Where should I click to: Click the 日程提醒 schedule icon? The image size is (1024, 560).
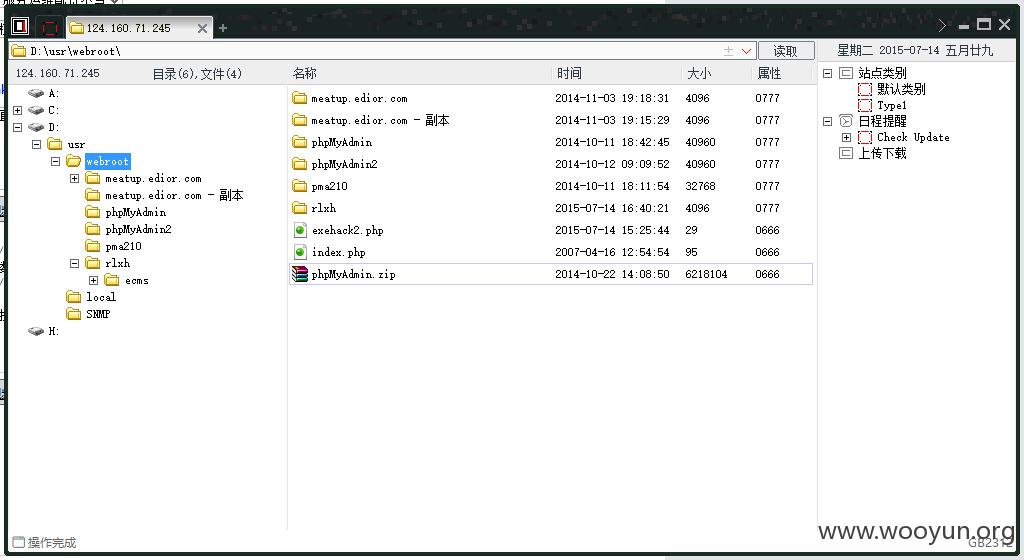pos(846,121)
